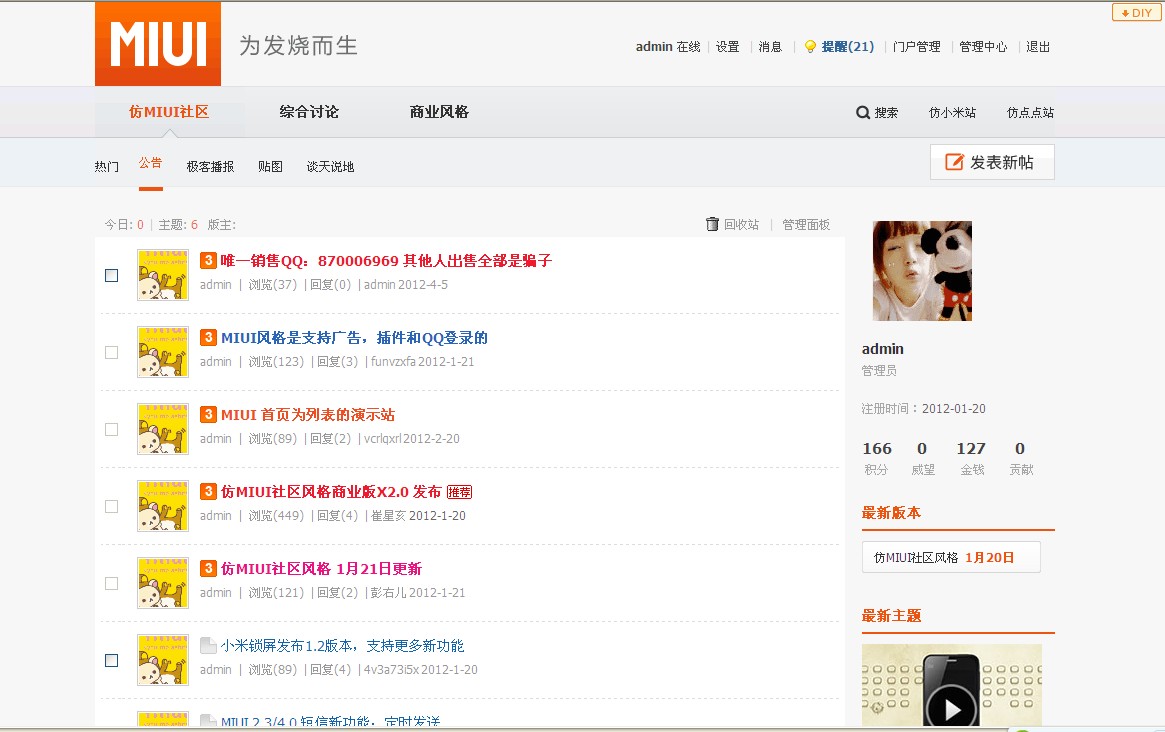Open post MIUI风格是支持广告,插件和QQ登录的

pyautogui.click(x=354, y=338)
